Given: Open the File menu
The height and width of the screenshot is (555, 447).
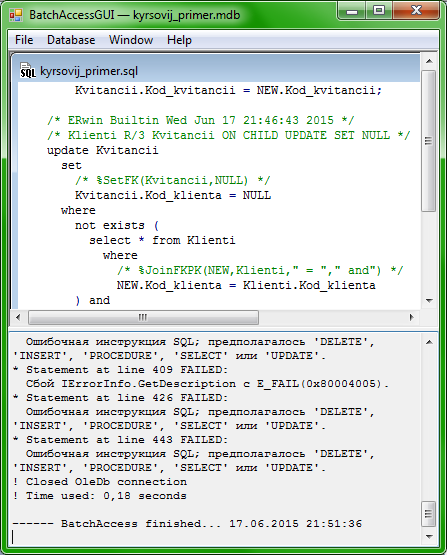Looking at the screenshot, I should click(x=24, y=40).
